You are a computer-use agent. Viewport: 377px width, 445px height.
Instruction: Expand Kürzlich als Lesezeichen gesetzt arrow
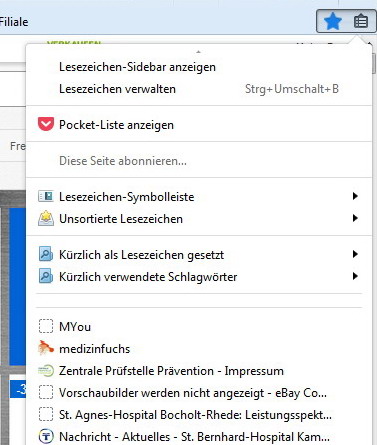pyautogui.click(x=355, y=254)
